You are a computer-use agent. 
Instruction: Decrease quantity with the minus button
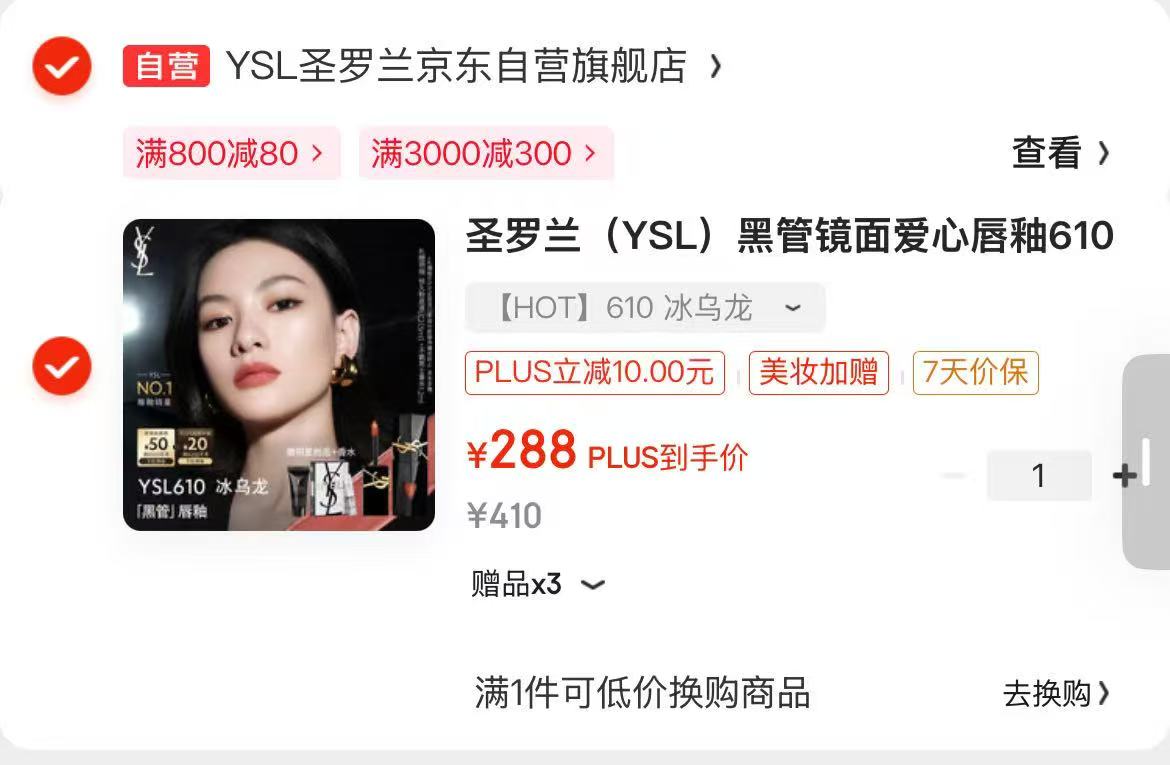point(954,475)
